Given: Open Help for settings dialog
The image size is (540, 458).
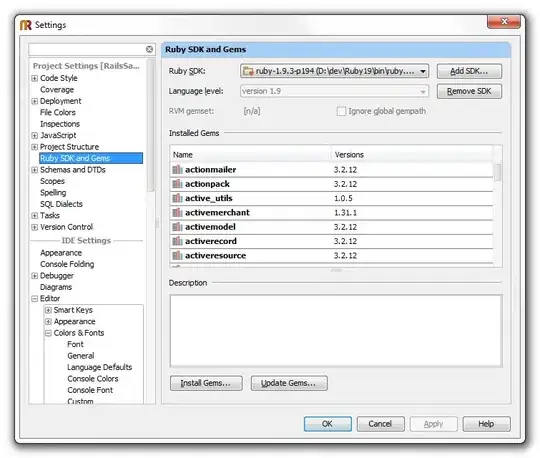Looking at the screenshot, I should (x=486, y=424).
